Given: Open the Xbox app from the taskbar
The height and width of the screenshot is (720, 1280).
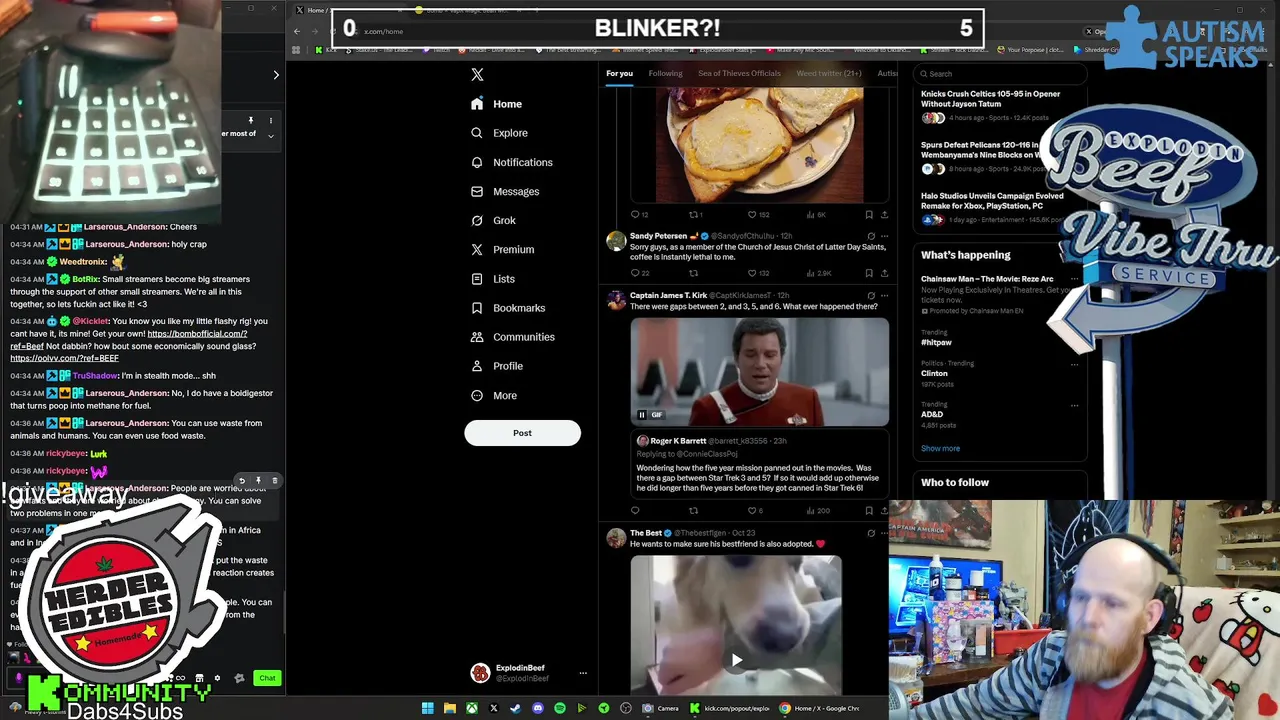Looking at the screenshot, I should (472, 708).
